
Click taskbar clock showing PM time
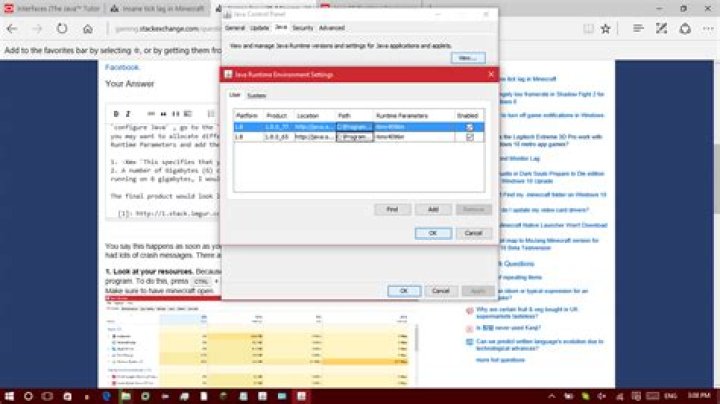[x=699, y=396]
